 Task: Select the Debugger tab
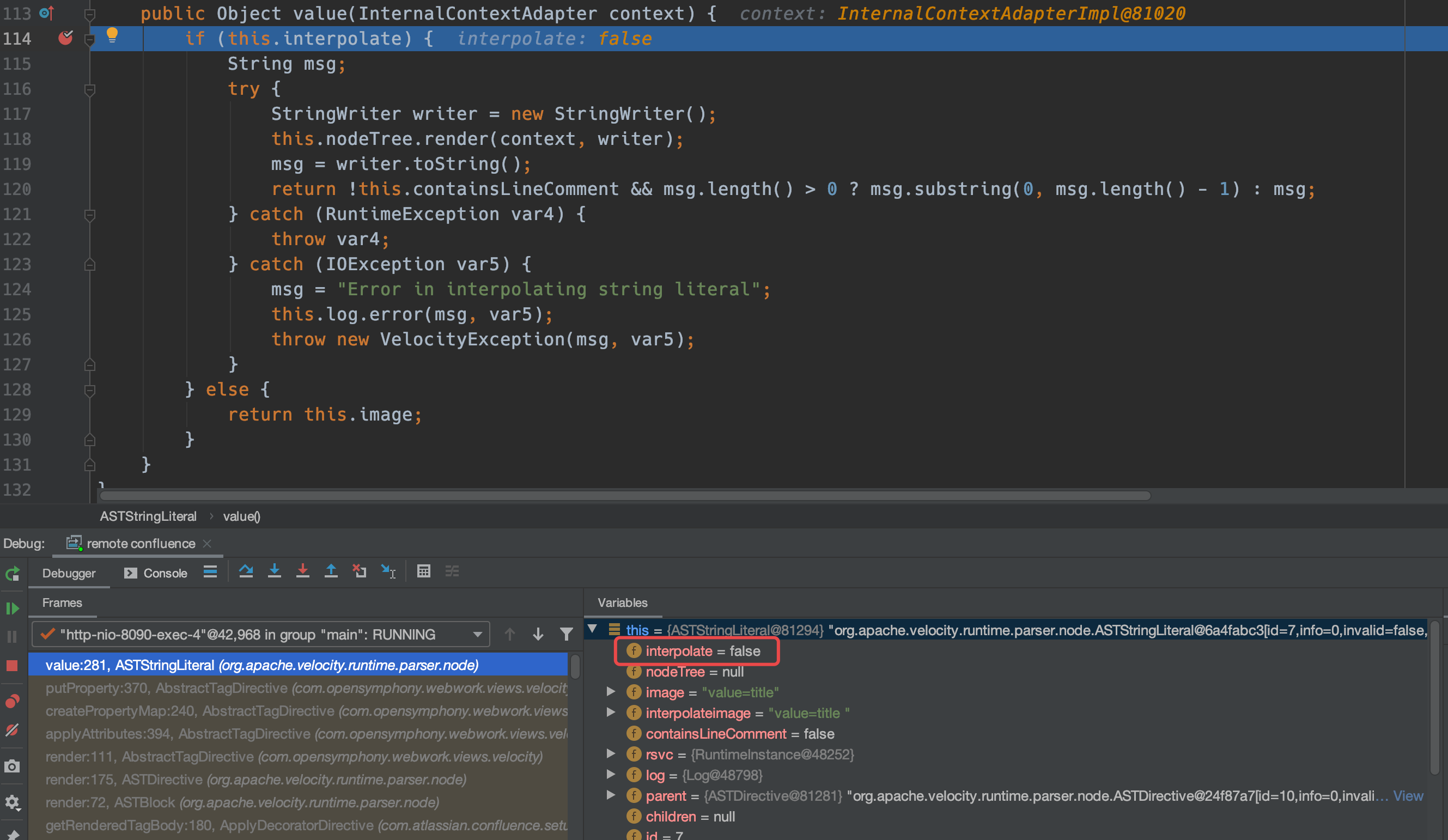(68, 572)
